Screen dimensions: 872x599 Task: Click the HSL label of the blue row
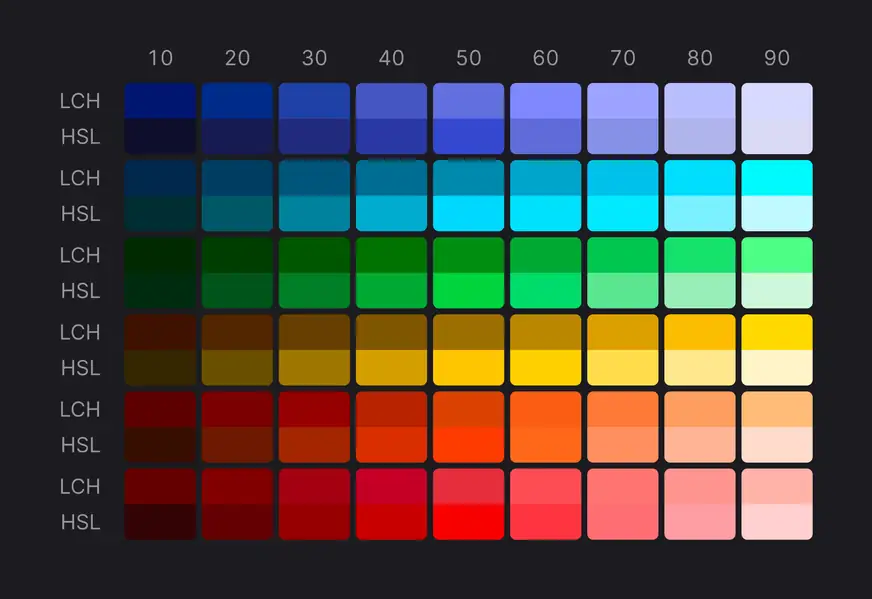tap(81, 137)
